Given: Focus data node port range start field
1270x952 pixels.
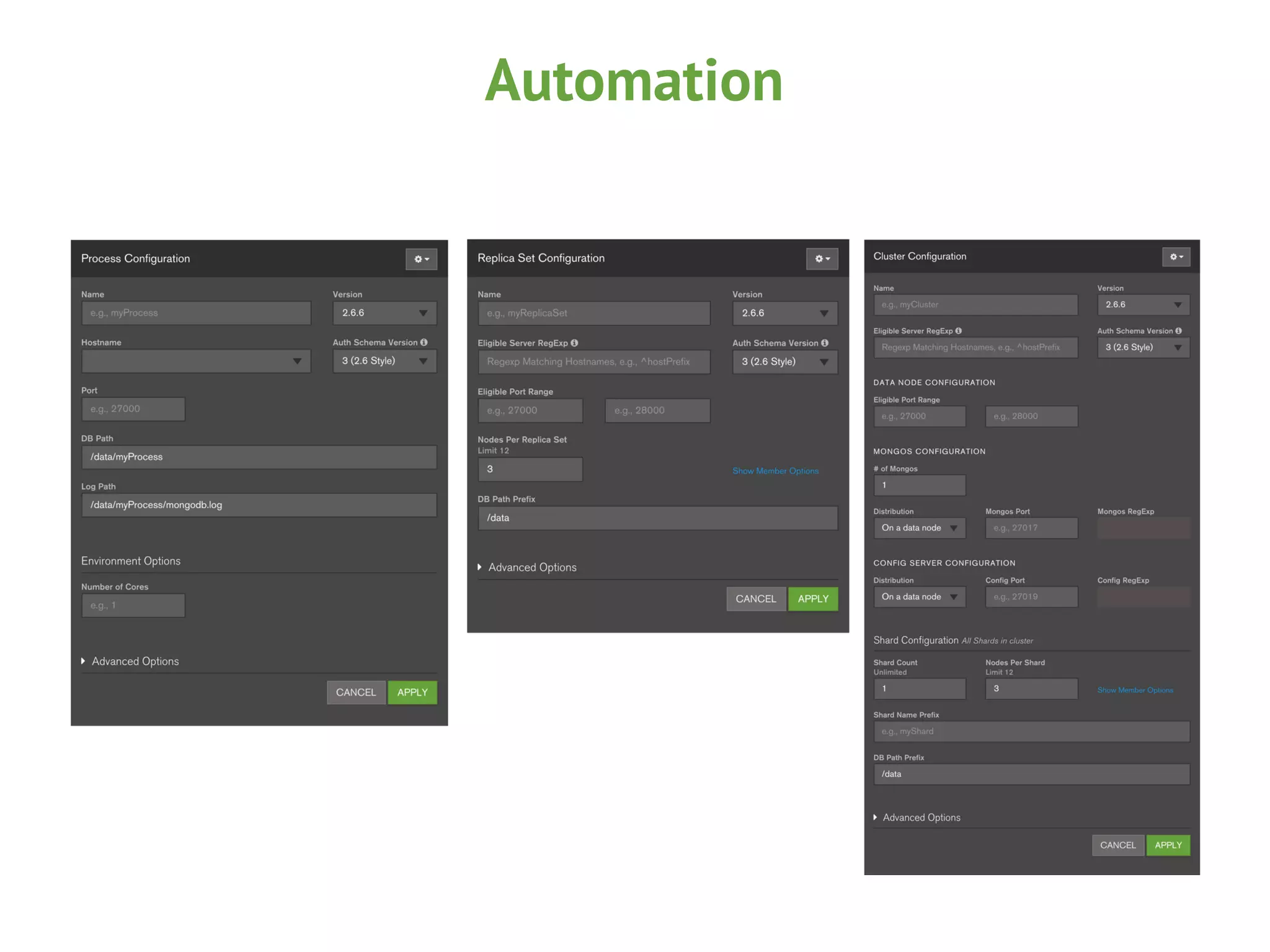Looking at the screenshot, I should point(920,416).
